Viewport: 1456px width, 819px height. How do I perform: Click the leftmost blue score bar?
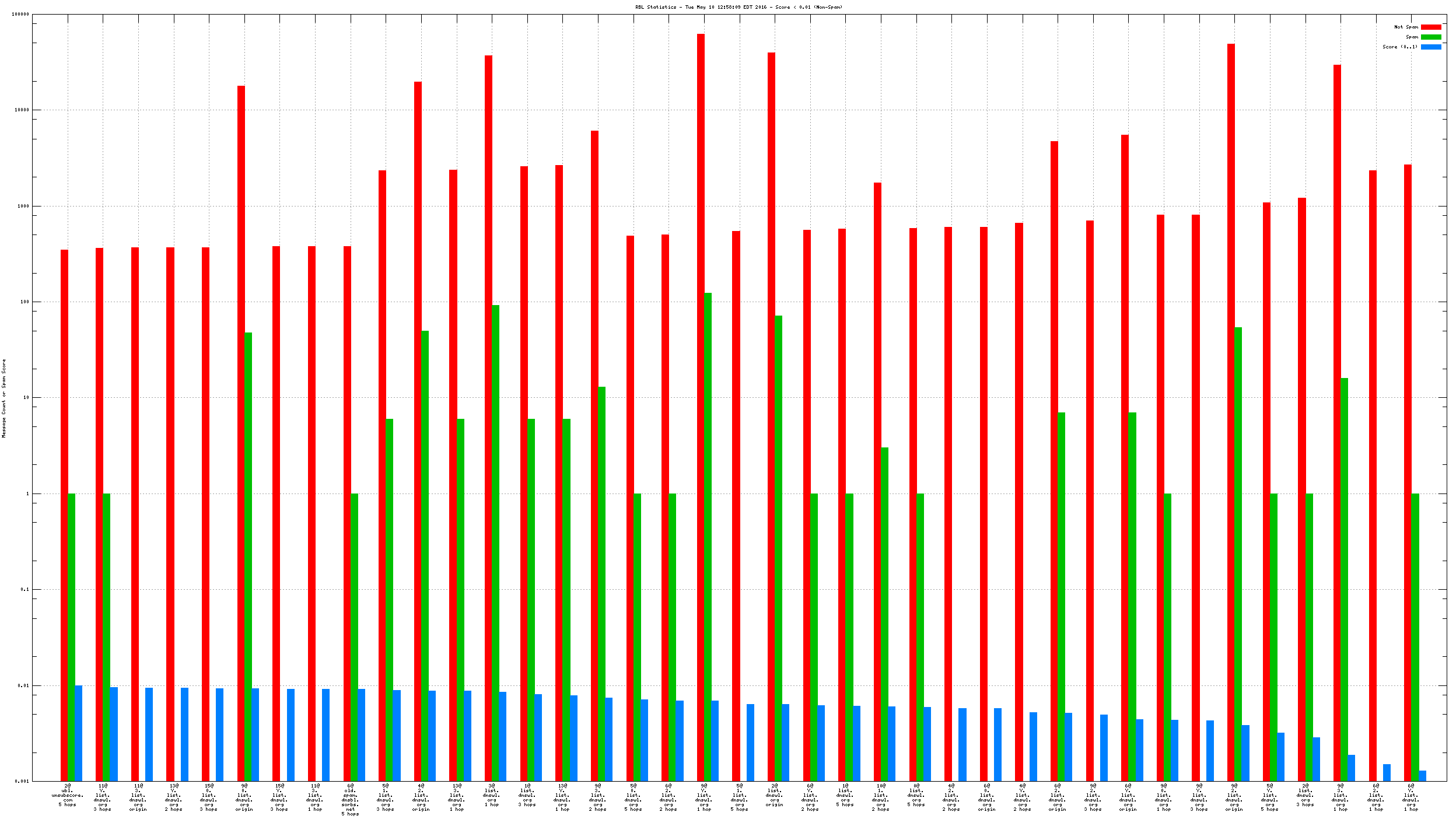point(78,733)
